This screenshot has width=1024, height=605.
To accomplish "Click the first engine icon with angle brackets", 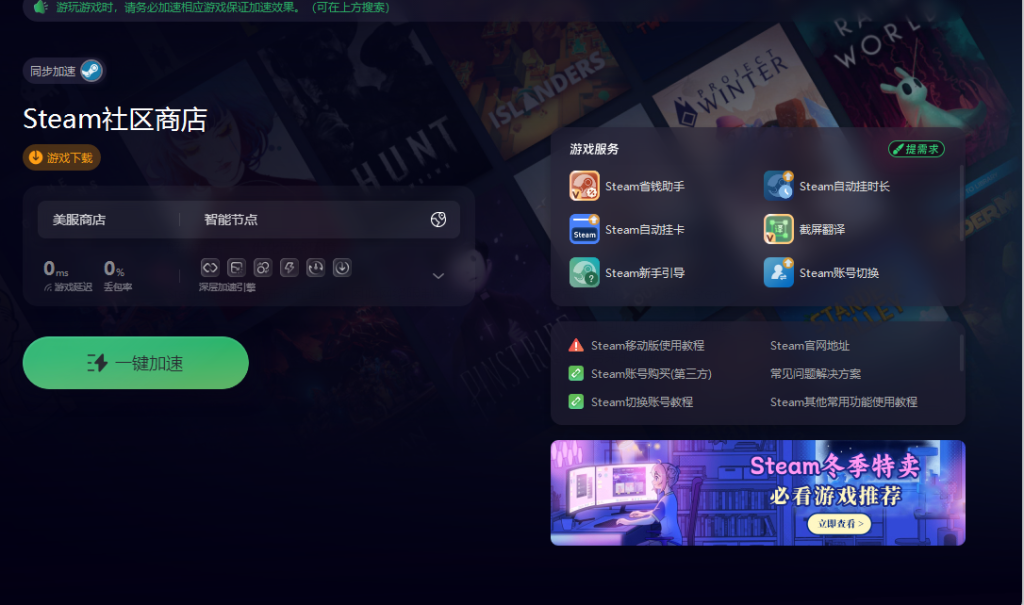I will tap(210, 267).
